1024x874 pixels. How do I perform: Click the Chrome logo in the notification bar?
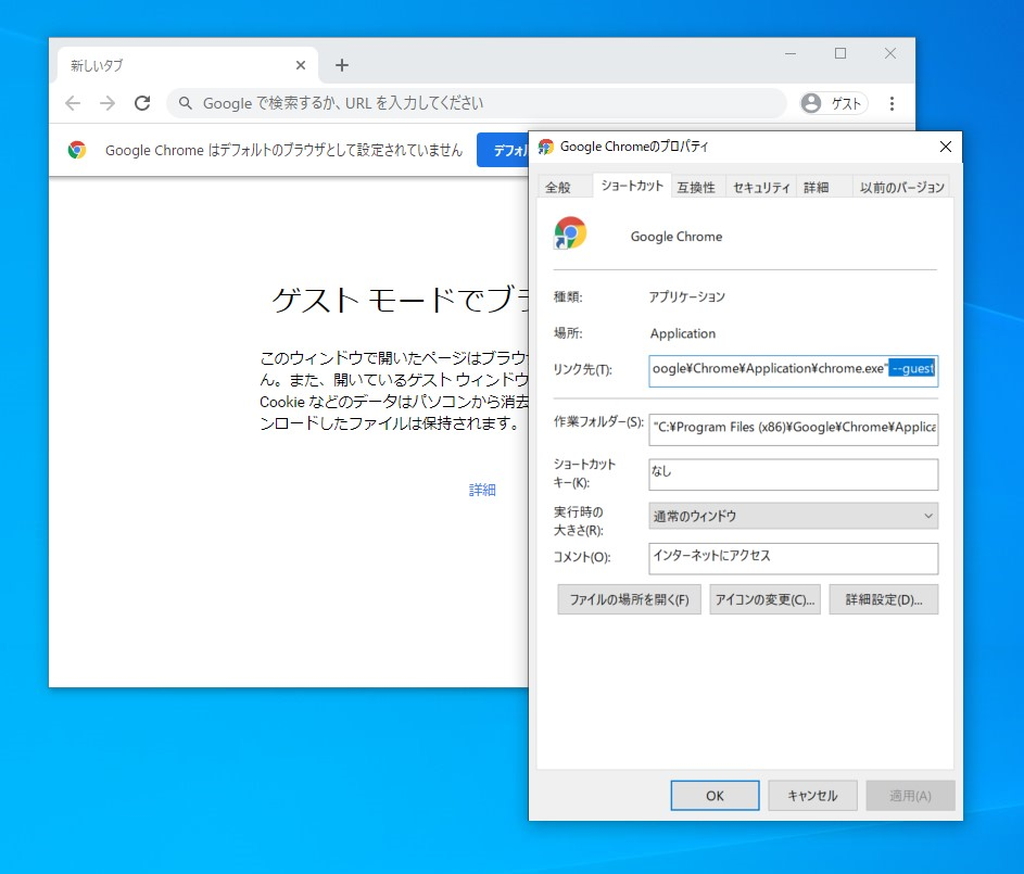77,150
